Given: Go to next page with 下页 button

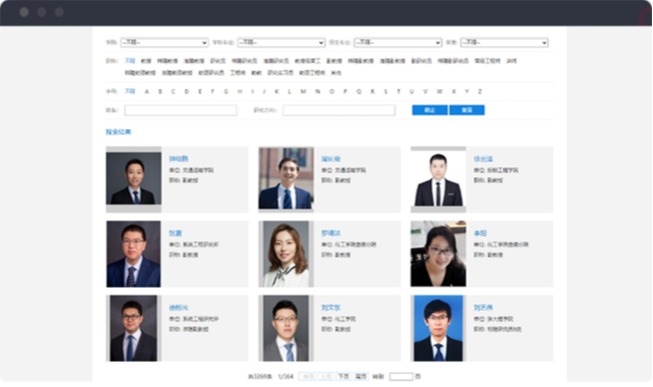Looking at the screenshot, I should pyautogui.click(x=344, y=376).
